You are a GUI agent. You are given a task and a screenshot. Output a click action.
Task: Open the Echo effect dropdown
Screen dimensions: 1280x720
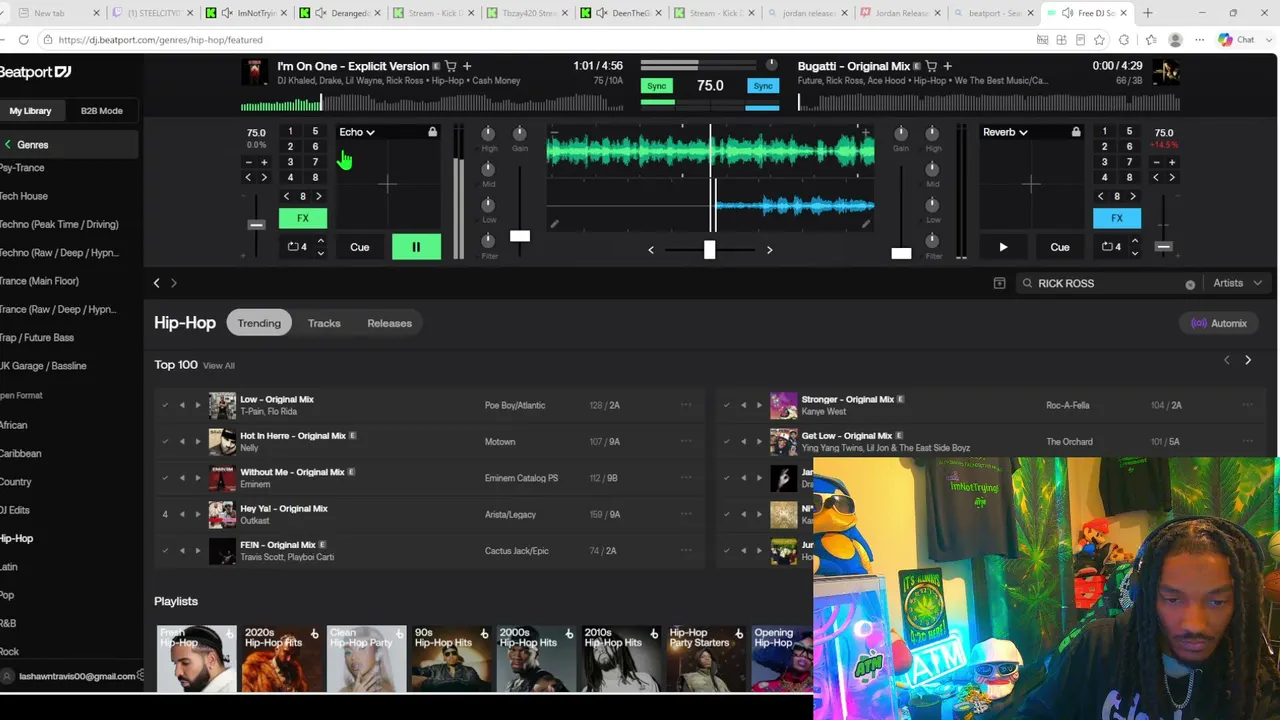click(357, 132)
